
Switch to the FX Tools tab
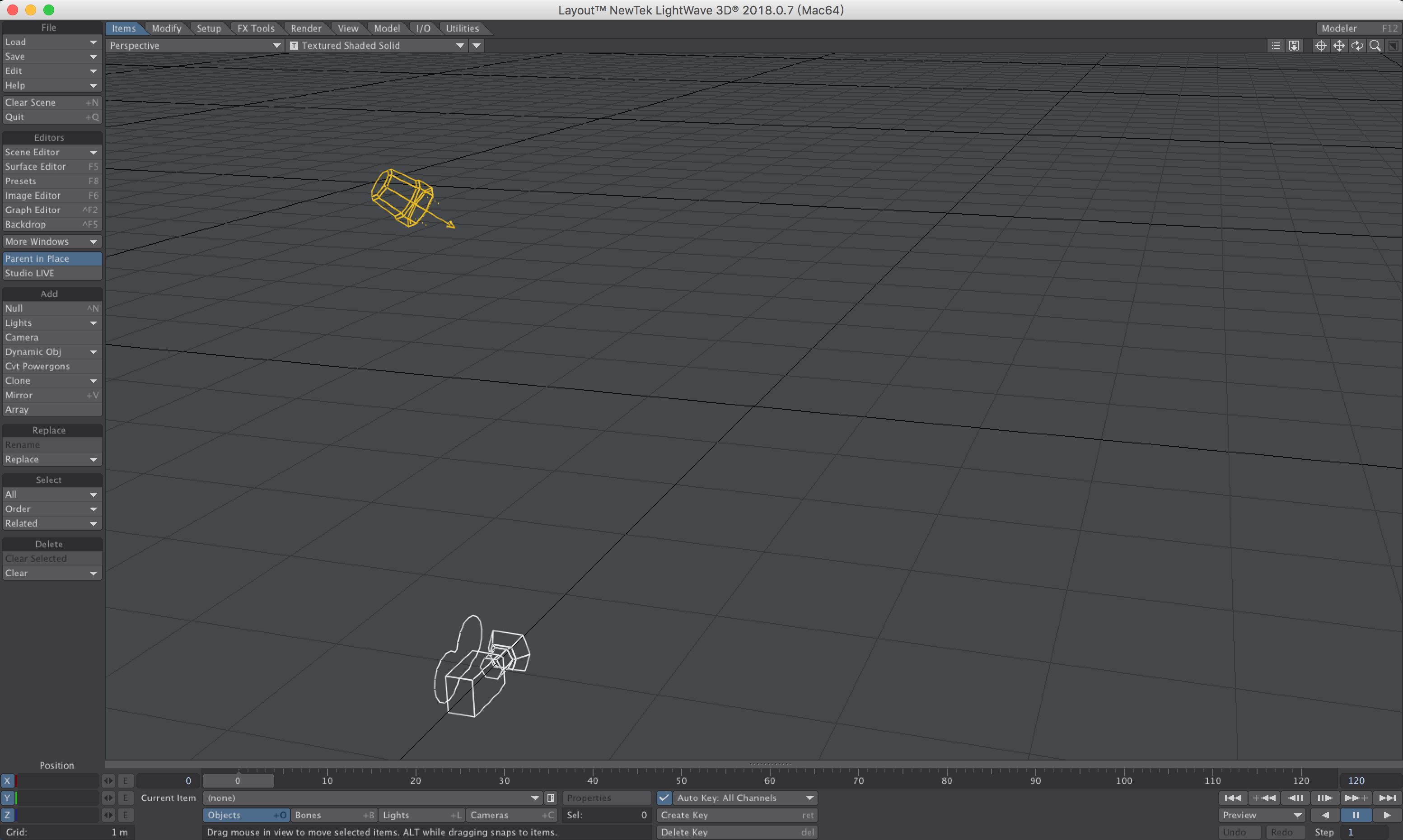[x=256, y=28]
